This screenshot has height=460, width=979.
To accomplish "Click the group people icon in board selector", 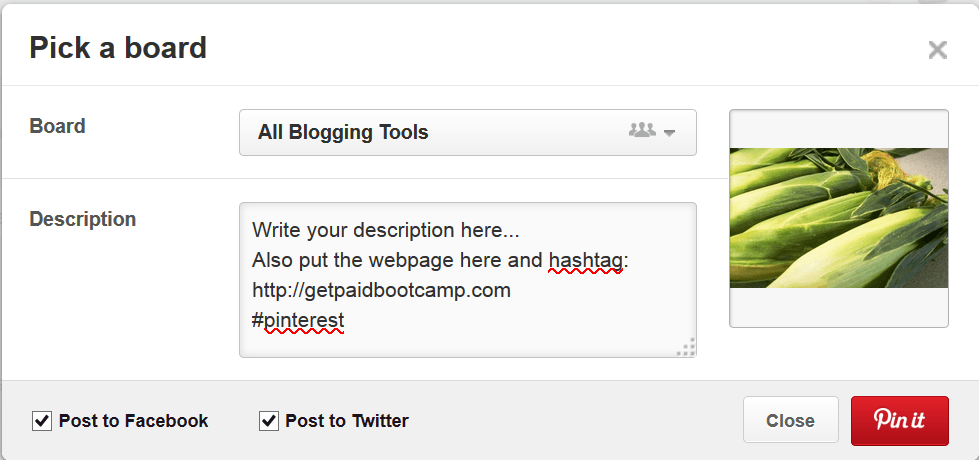I will pos(641,131).
